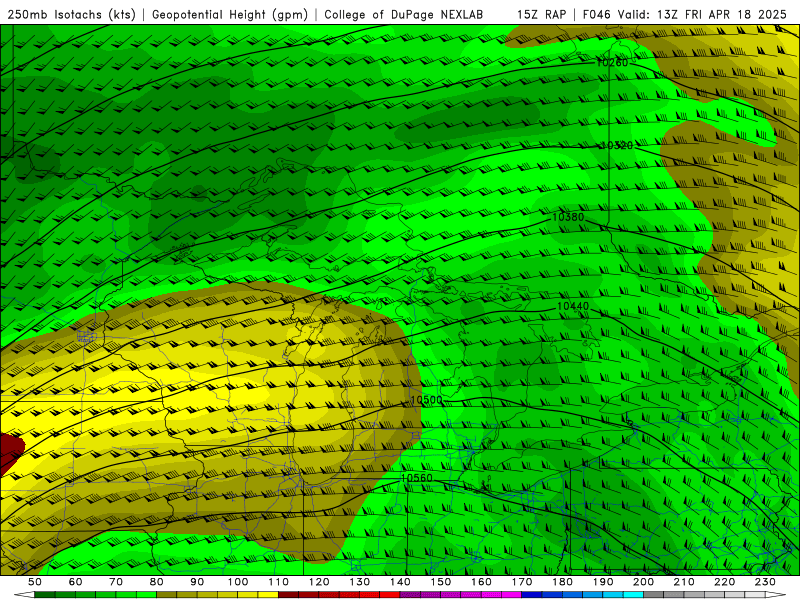This screenshot has width=800, height=600.
Task: Click the 180 value on the color scale
Action: click(x=562, y=582)
